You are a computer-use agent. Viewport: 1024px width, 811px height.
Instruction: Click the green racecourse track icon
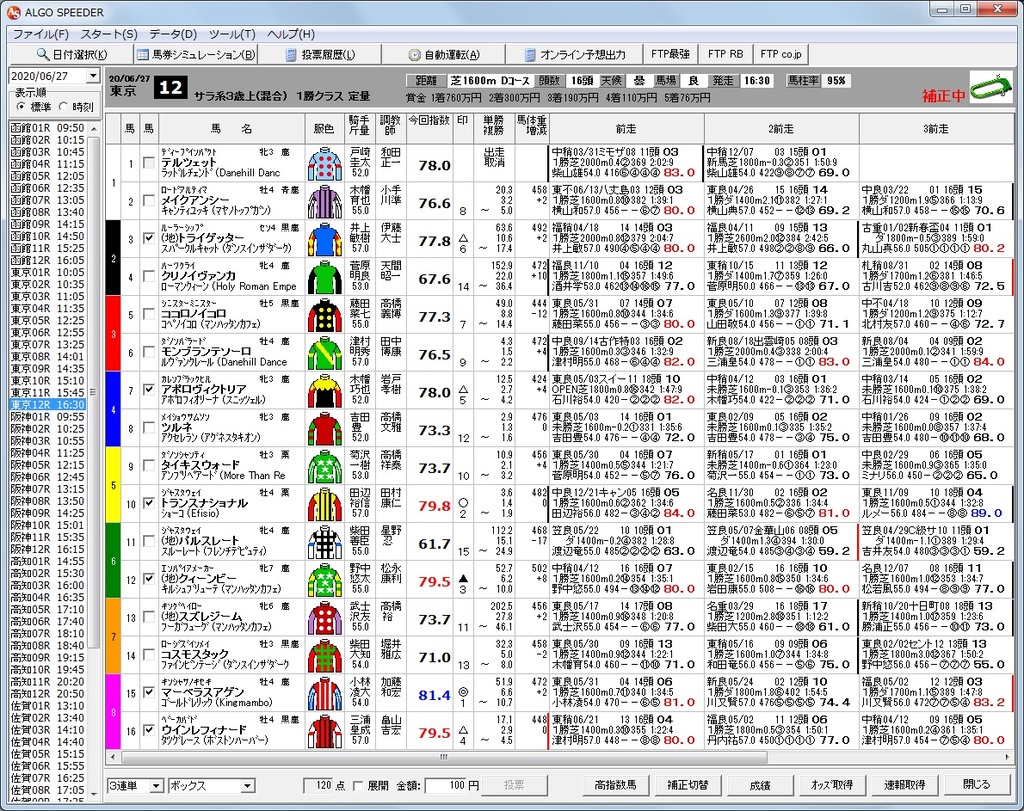pos(991,87)
